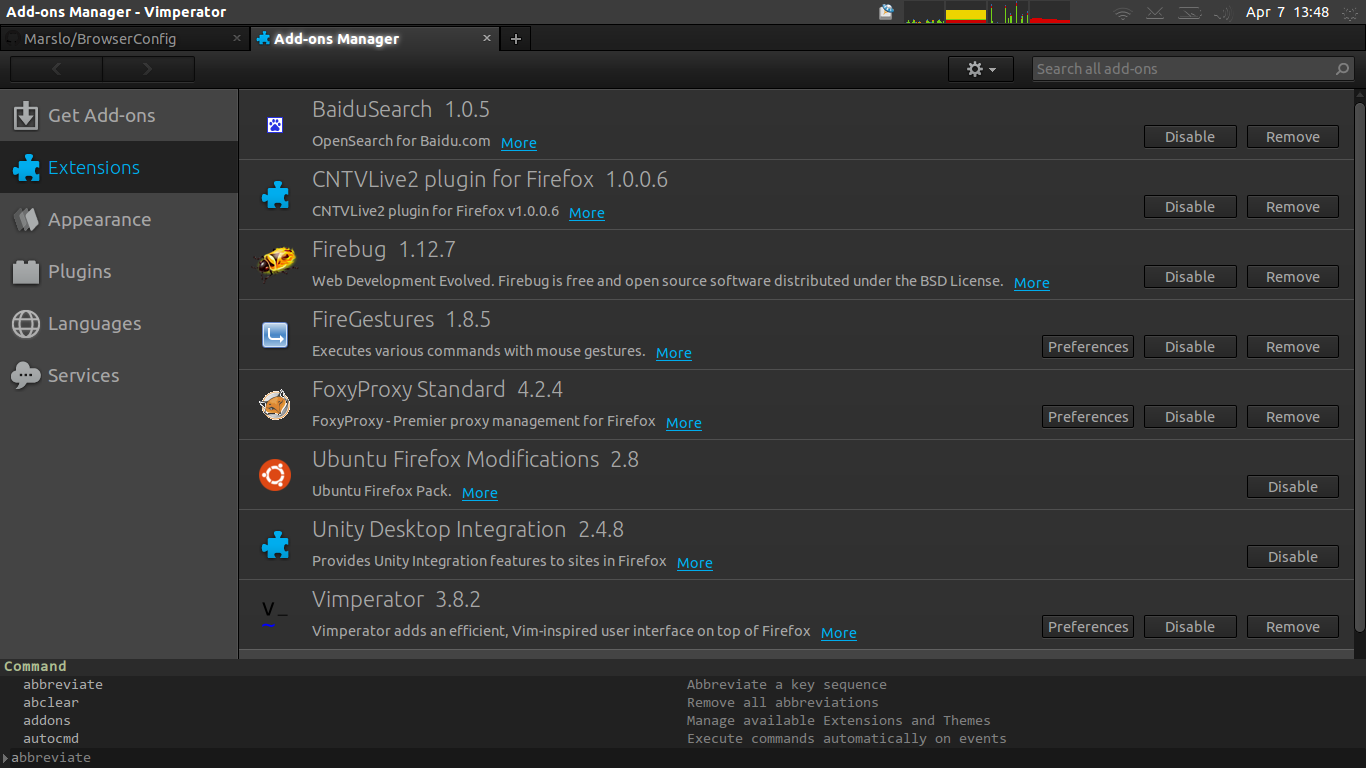Remove the Firebug extension

tap(1293, 277)
